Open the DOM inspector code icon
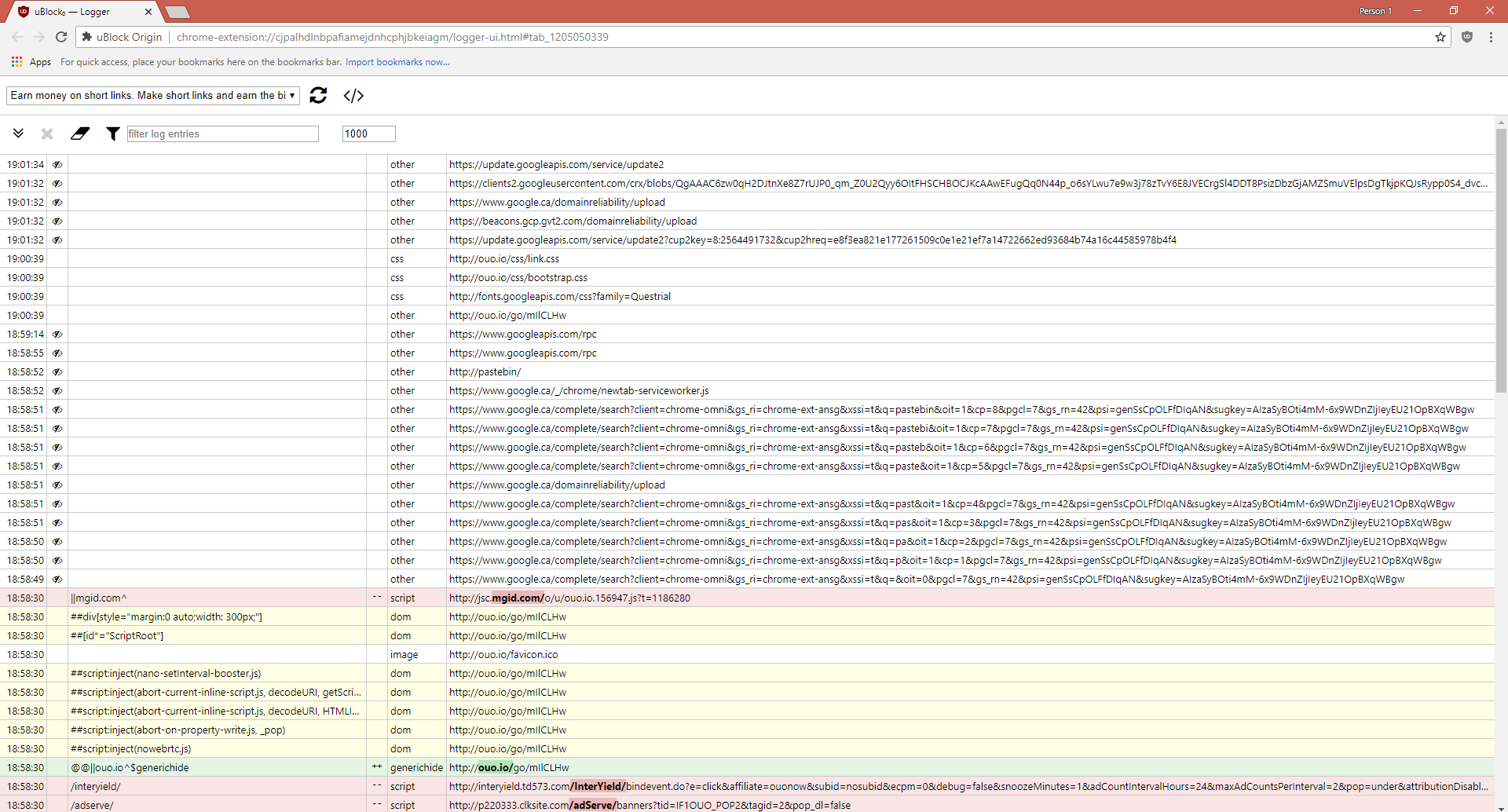This screenshot has width=1508, height=812. [x=353, y=95]
